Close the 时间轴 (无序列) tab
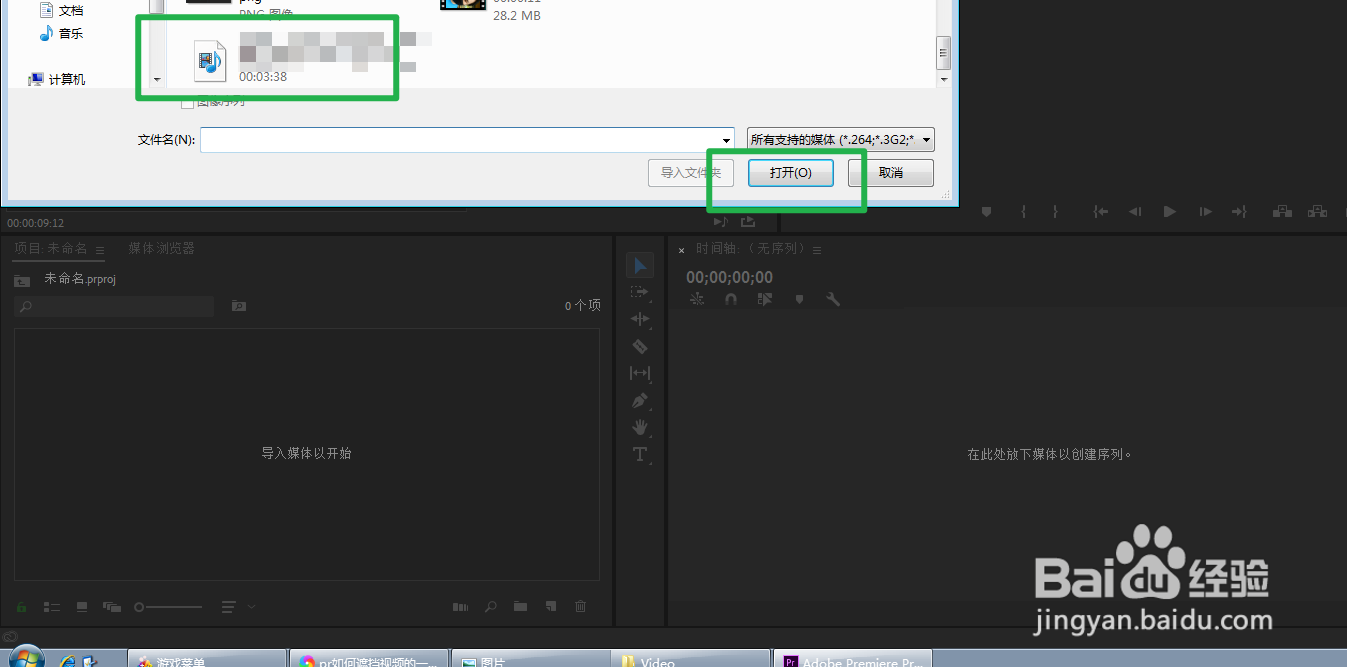This screenshot has height=667, width=1347. (682, 250)
